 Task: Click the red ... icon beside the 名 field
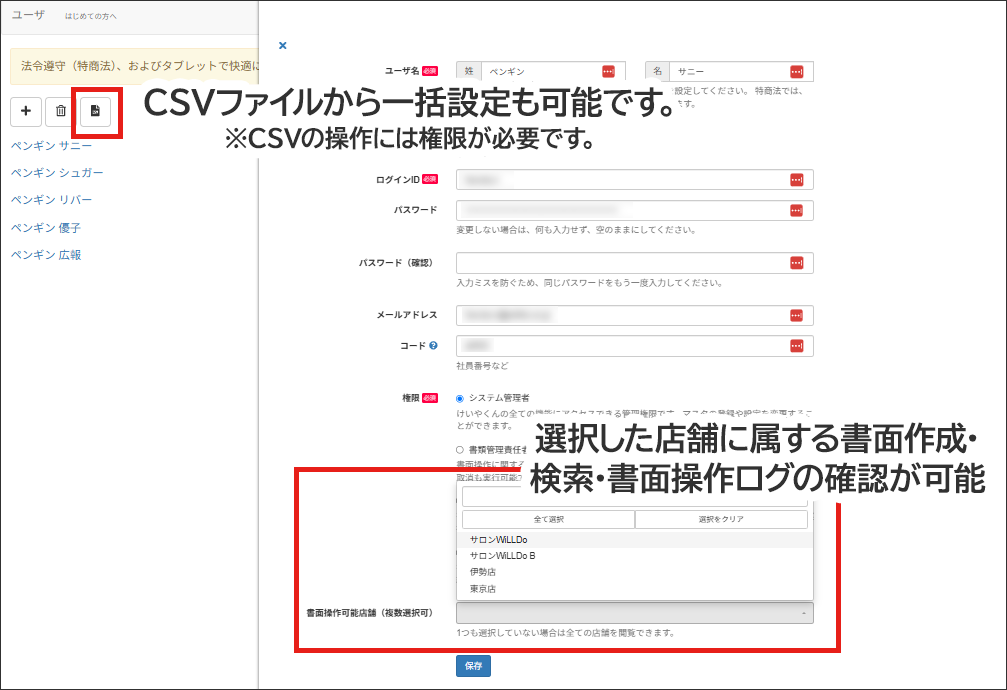coord(798,71)
